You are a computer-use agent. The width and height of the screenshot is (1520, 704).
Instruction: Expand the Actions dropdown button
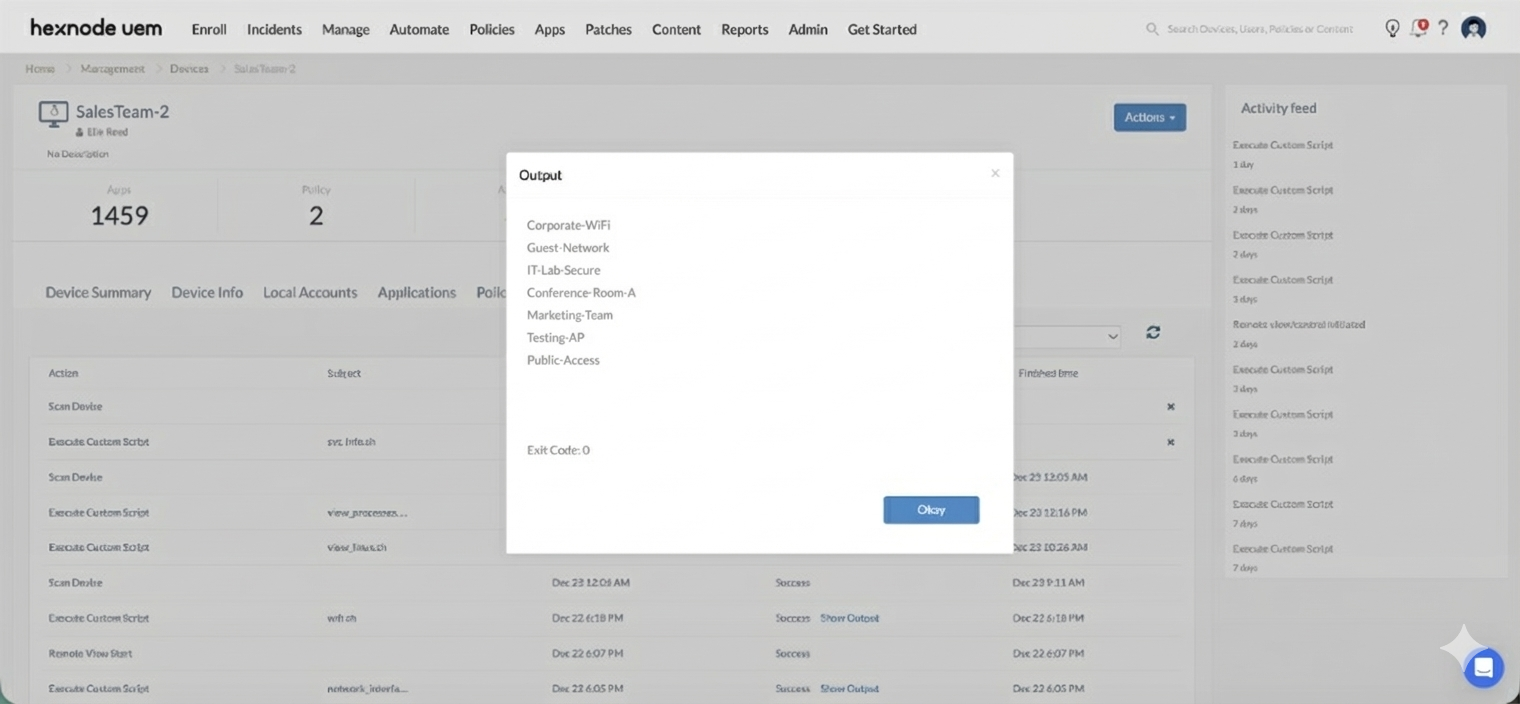point(1149,117)
